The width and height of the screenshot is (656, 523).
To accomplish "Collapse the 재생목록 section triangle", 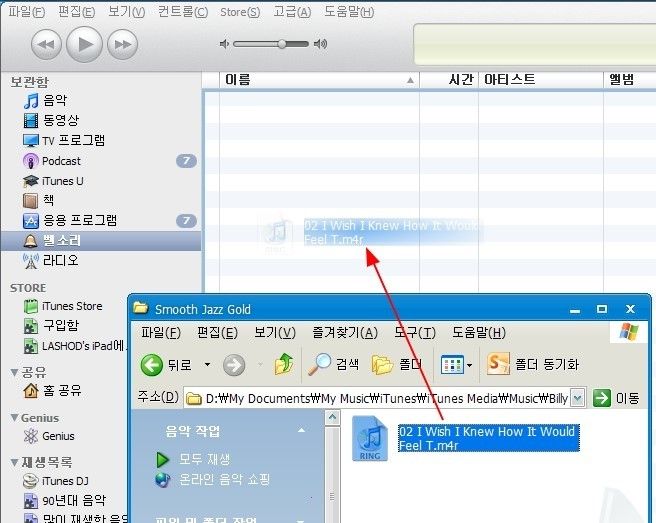I will click(x=15, y=462).
